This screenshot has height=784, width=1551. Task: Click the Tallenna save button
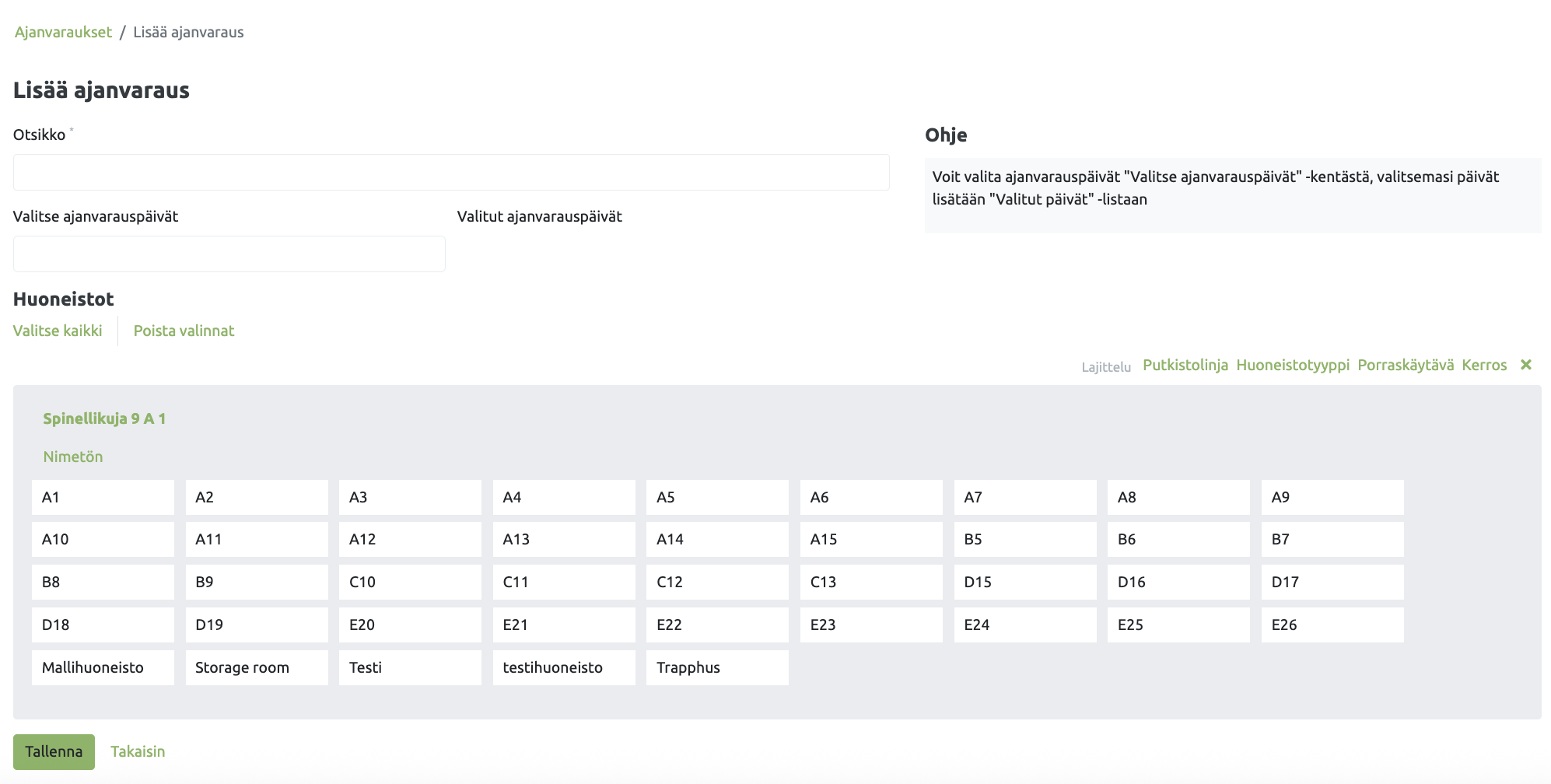[54, 751]
